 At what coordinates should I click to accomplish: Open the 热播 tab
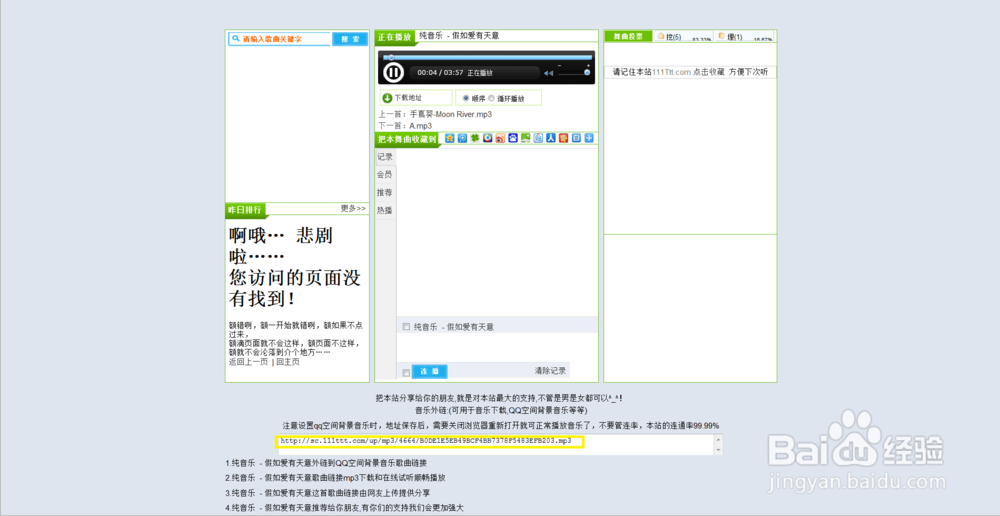(x=385, y=210)
